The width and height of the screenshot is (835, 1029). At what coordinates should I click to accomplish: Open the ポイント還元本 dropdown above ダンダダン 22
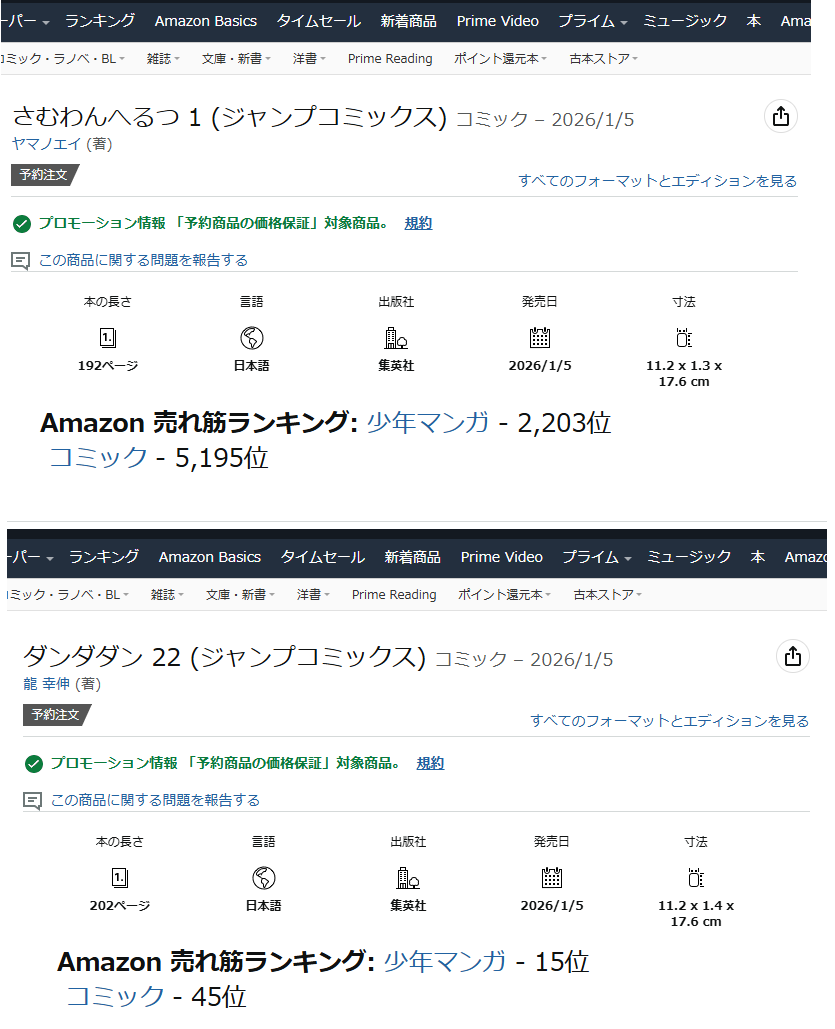tap(504, 595)
